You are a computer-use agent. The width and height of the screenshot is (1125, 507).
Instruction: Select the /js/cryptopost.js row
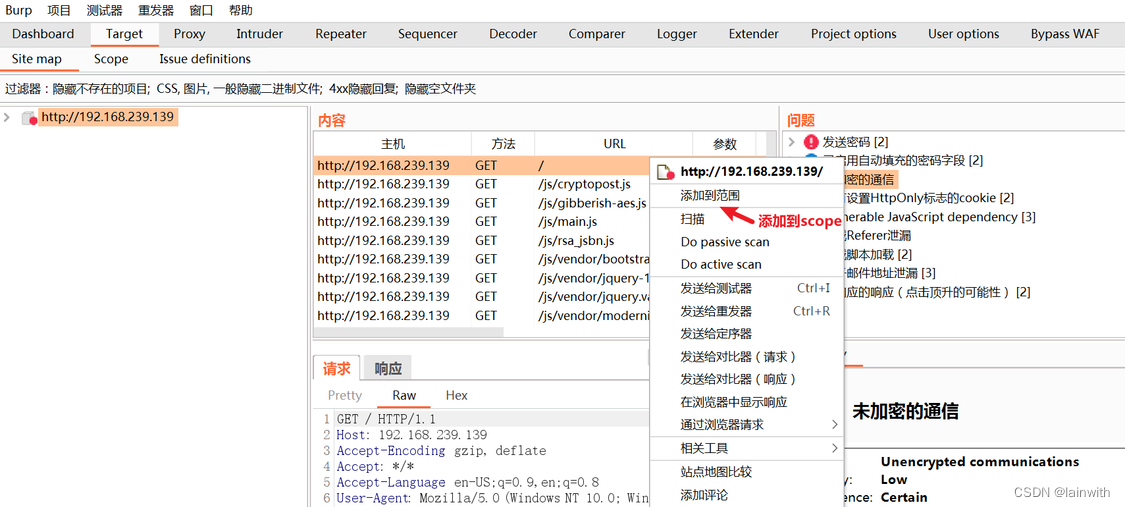(481, 184)
